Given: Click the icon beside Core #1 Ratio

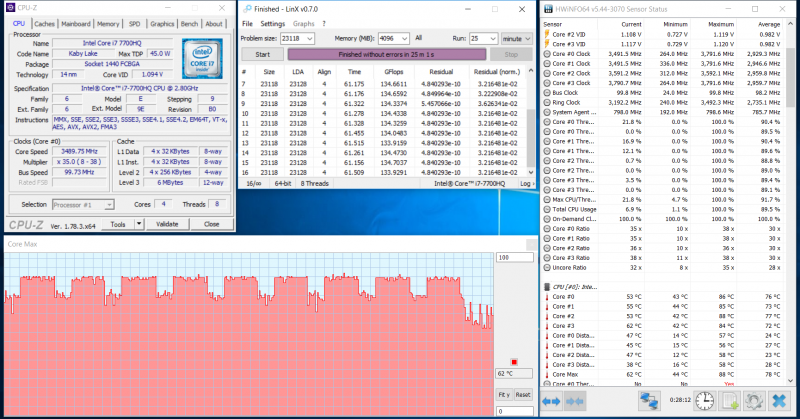Looking at the screenshot, I should click(x=547, y=238).
